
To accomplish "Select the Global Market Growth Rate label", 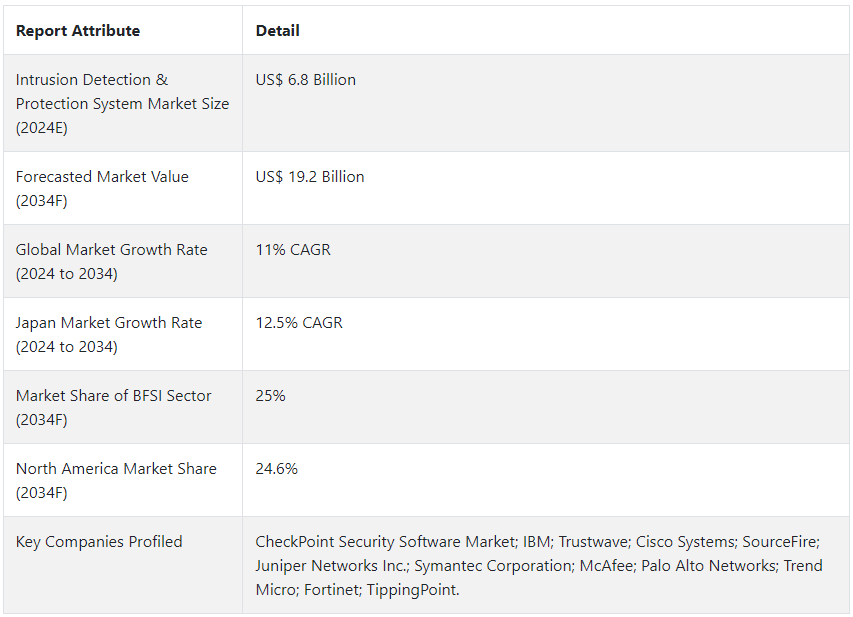I will [x=112, y=261].
